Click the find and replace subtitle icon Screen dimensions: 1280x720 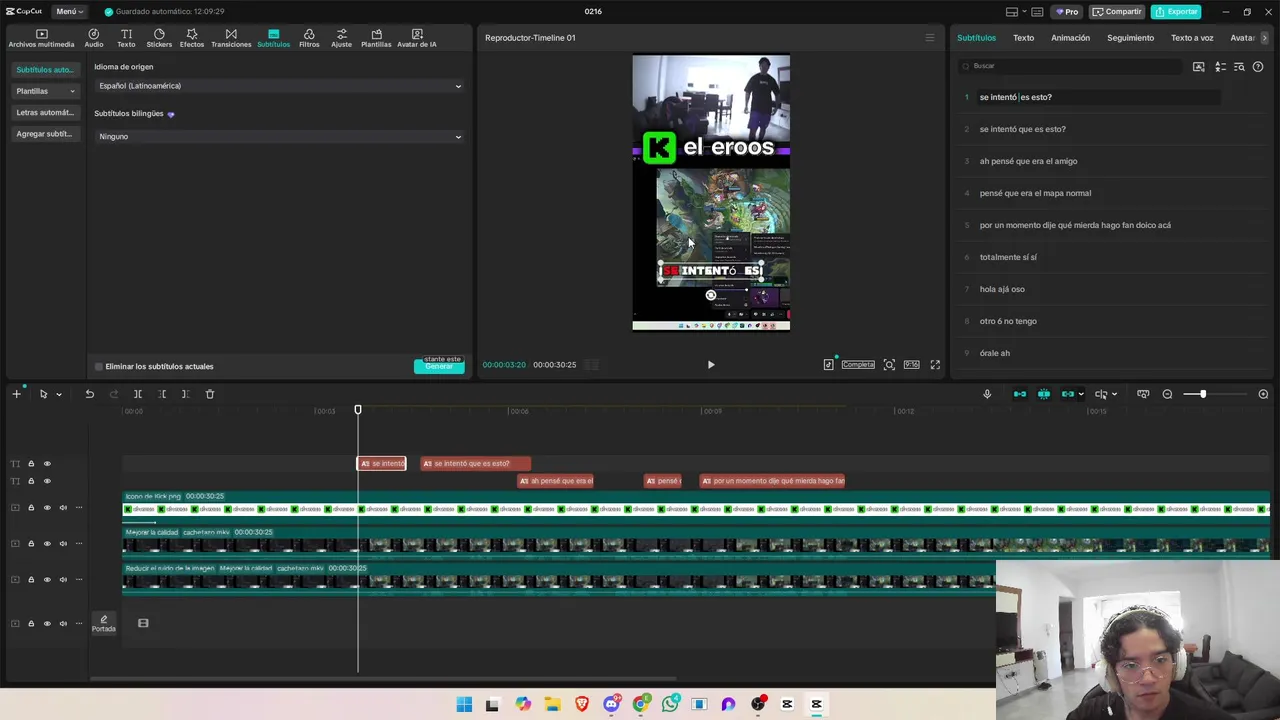(x=1239, y=67)
